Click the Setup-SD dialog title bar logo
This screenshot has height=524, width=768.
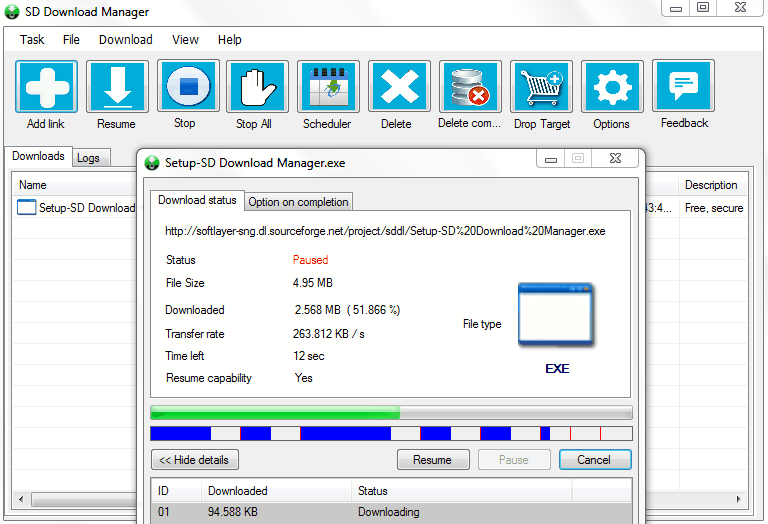coord(152,163)
